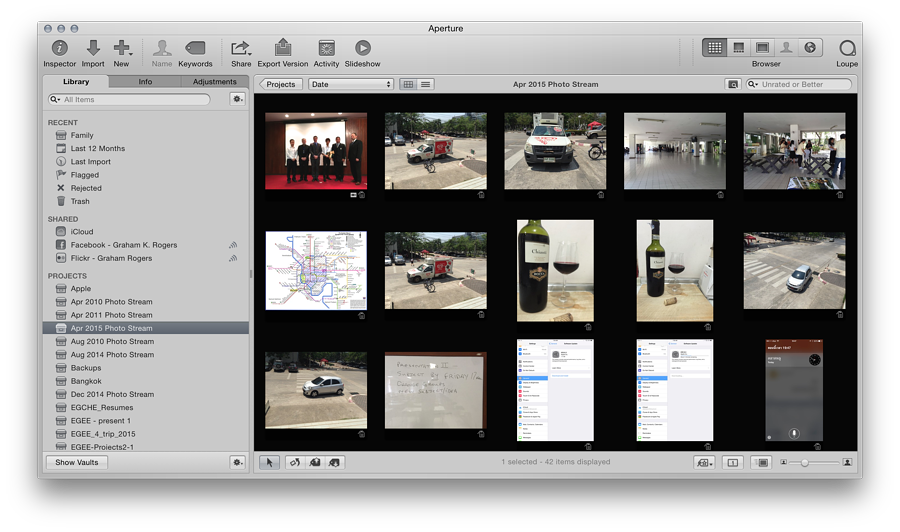Click the iCloud shared icon

pos(61,231)
